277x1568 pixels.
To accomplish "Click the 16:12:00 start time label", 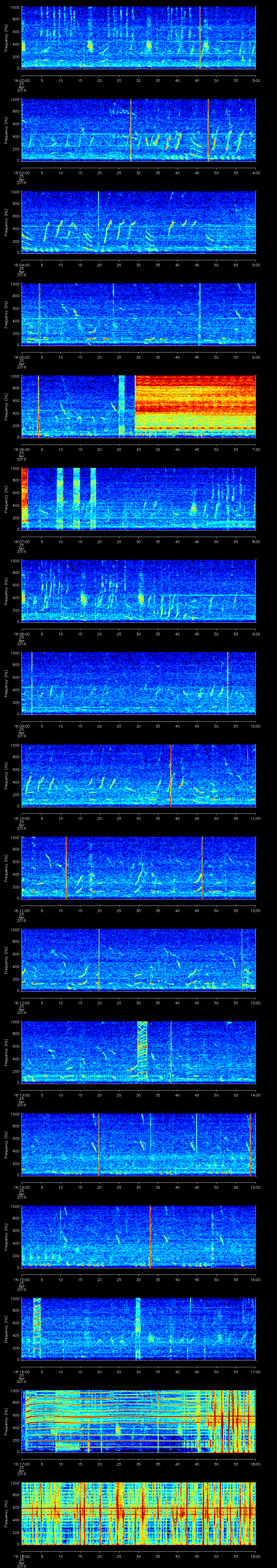I will [21, 1003].
